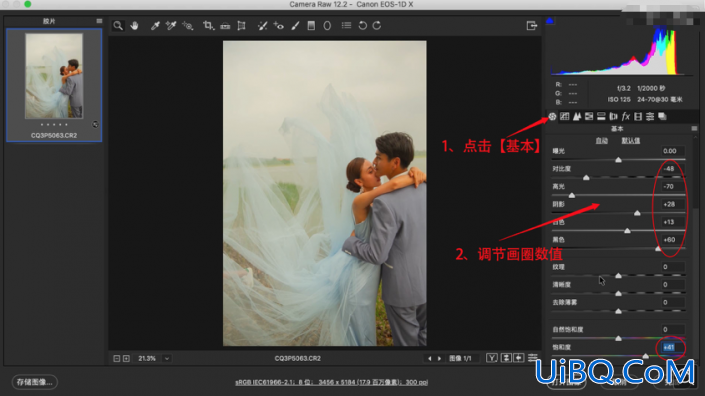
Task: Open the Split Toning panel tab
Action: pos(601,117)
